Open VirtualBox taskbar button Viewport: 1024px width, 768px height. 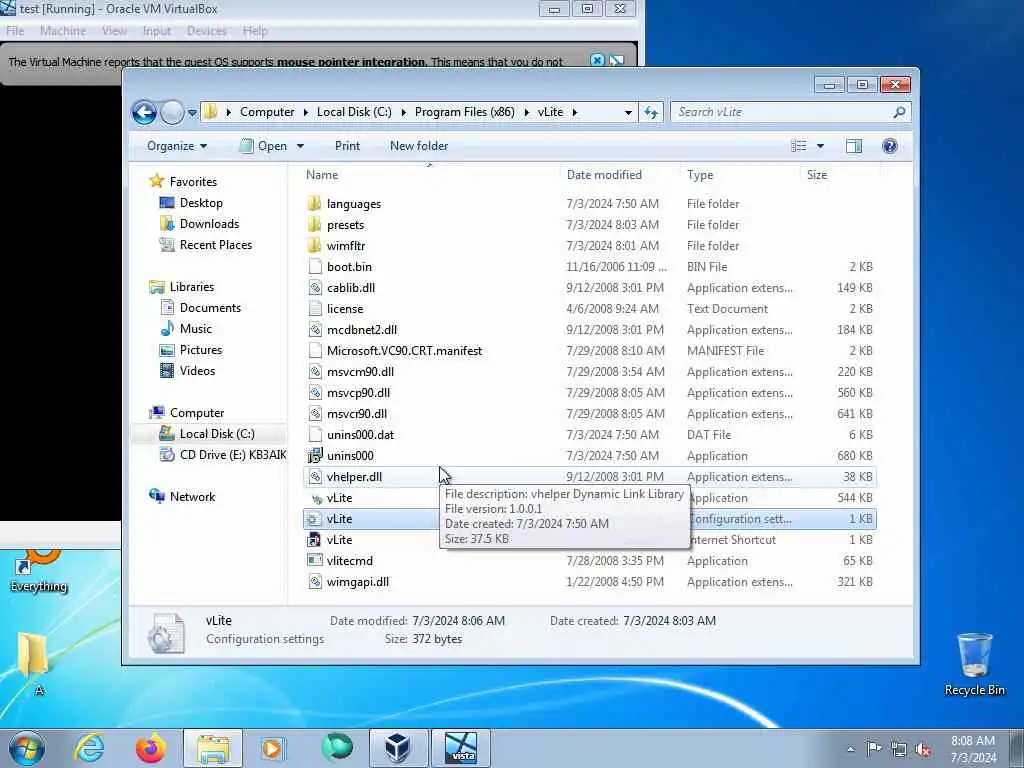pos(398,748)
